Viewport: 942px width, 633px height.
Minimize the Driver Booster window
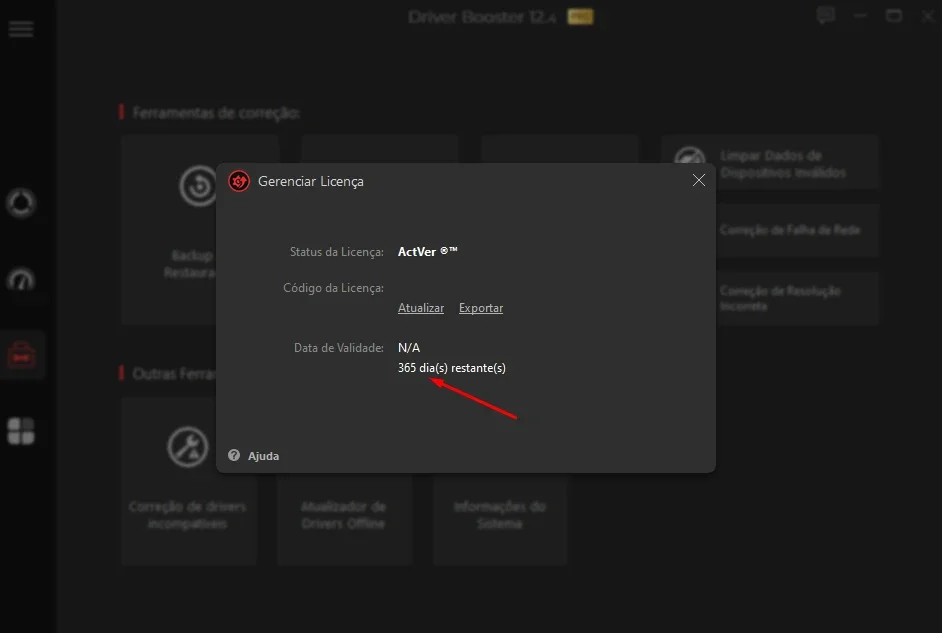pyautogui.click(x=860, y=16)
